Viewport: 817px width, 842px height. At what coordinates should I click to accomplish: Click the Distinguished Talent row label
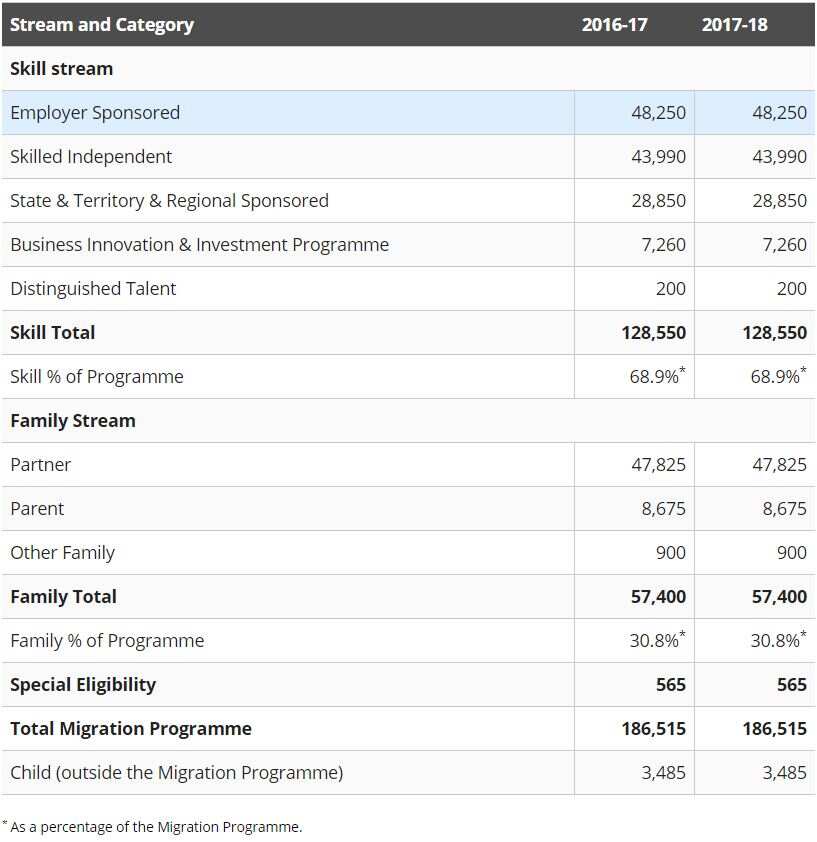coord(93,288)
